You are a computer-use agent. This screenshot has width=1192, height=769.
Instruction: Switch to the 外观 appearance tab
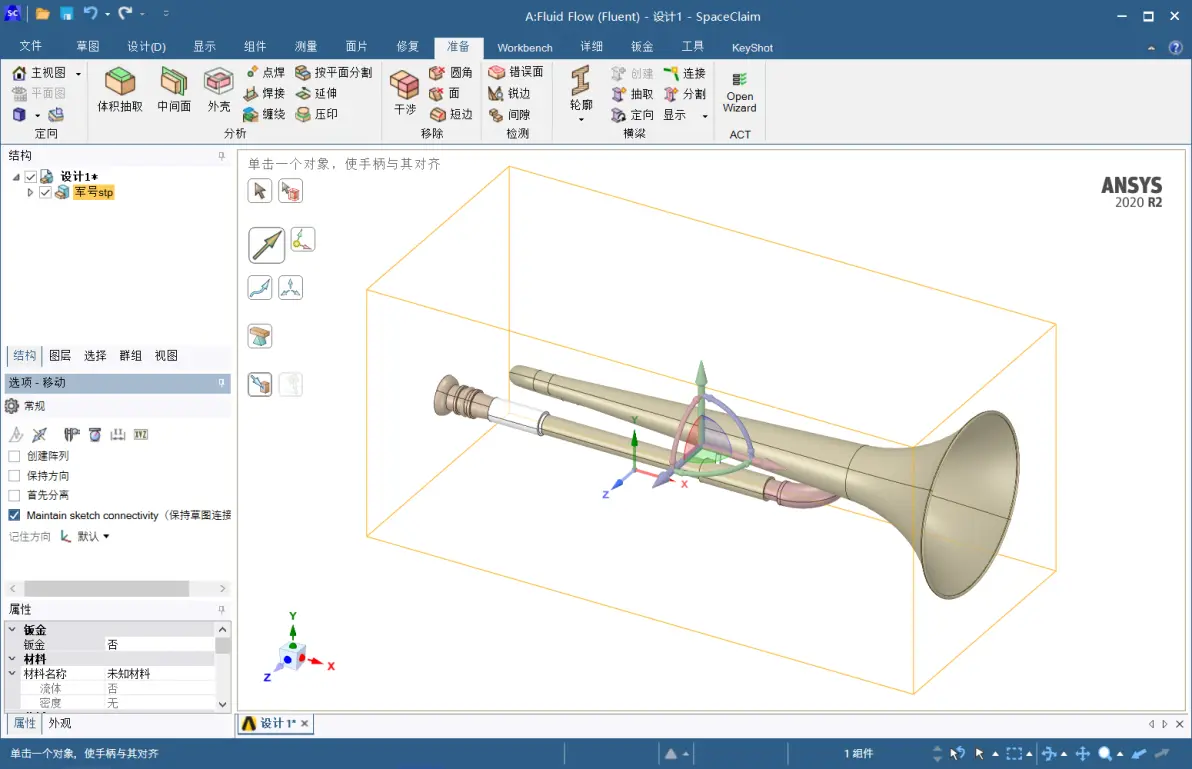(60, 723)
